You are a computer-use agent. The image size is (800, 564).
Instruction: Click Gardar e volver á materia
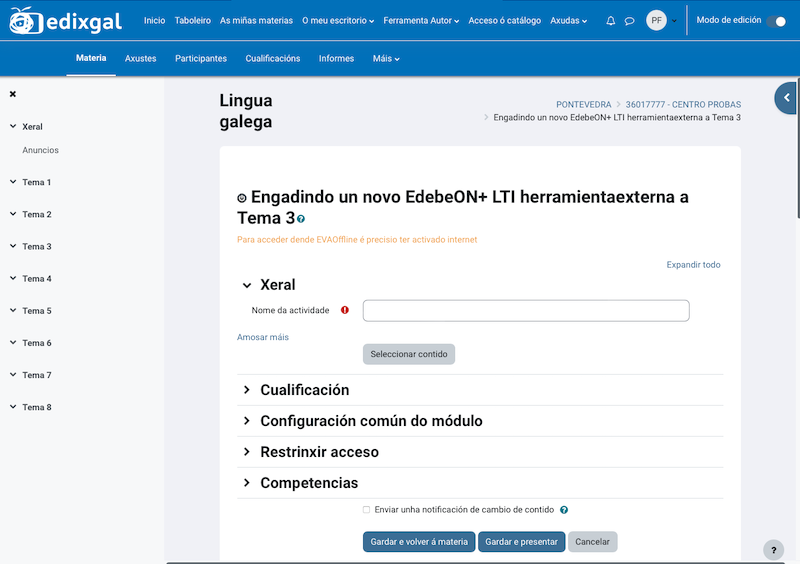(x=419, y=542)
